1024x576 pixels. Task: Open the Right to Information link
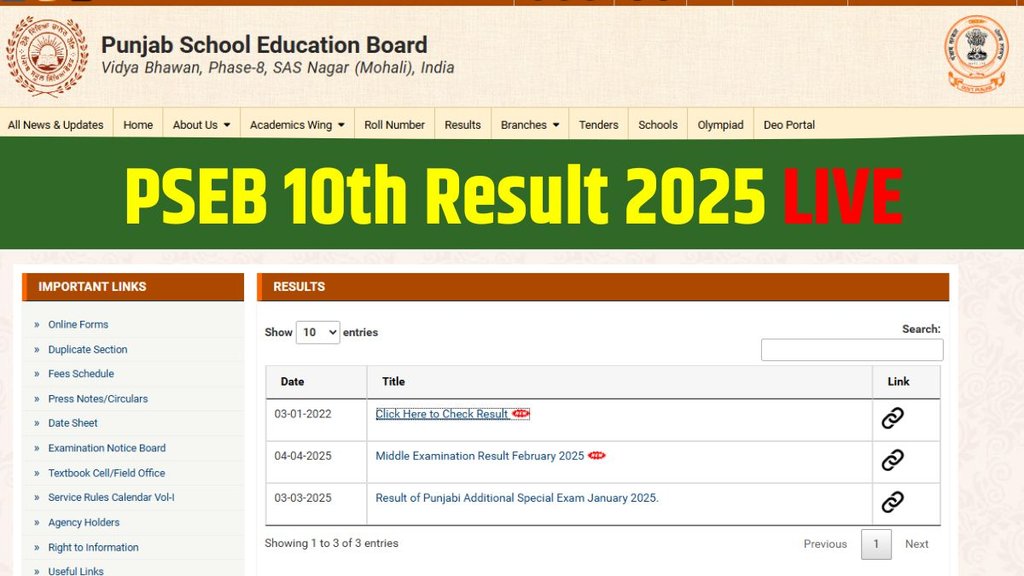point(93,547)
